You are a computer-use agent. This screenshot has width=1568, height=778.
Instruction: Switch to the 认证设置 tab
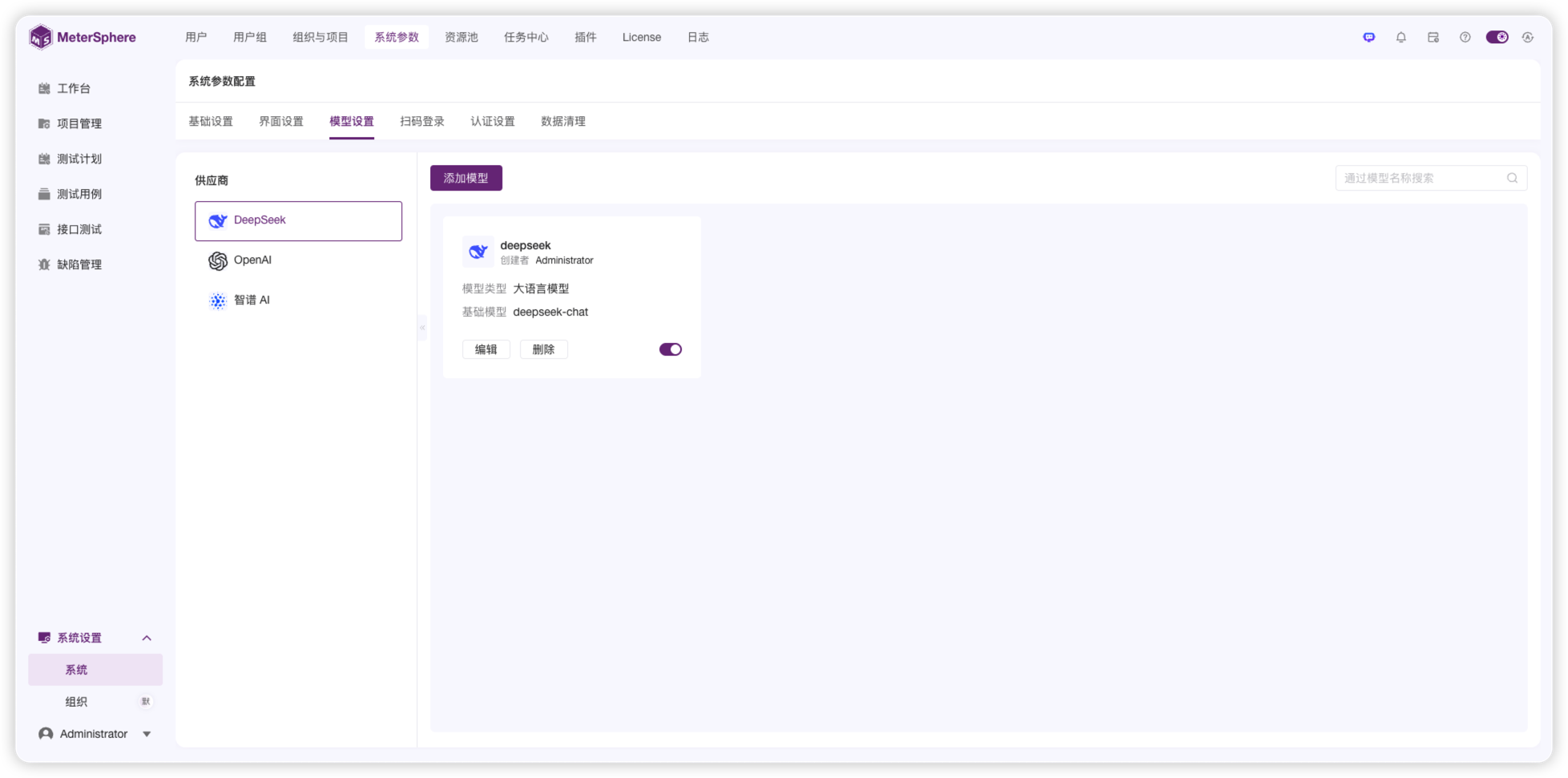492,121
